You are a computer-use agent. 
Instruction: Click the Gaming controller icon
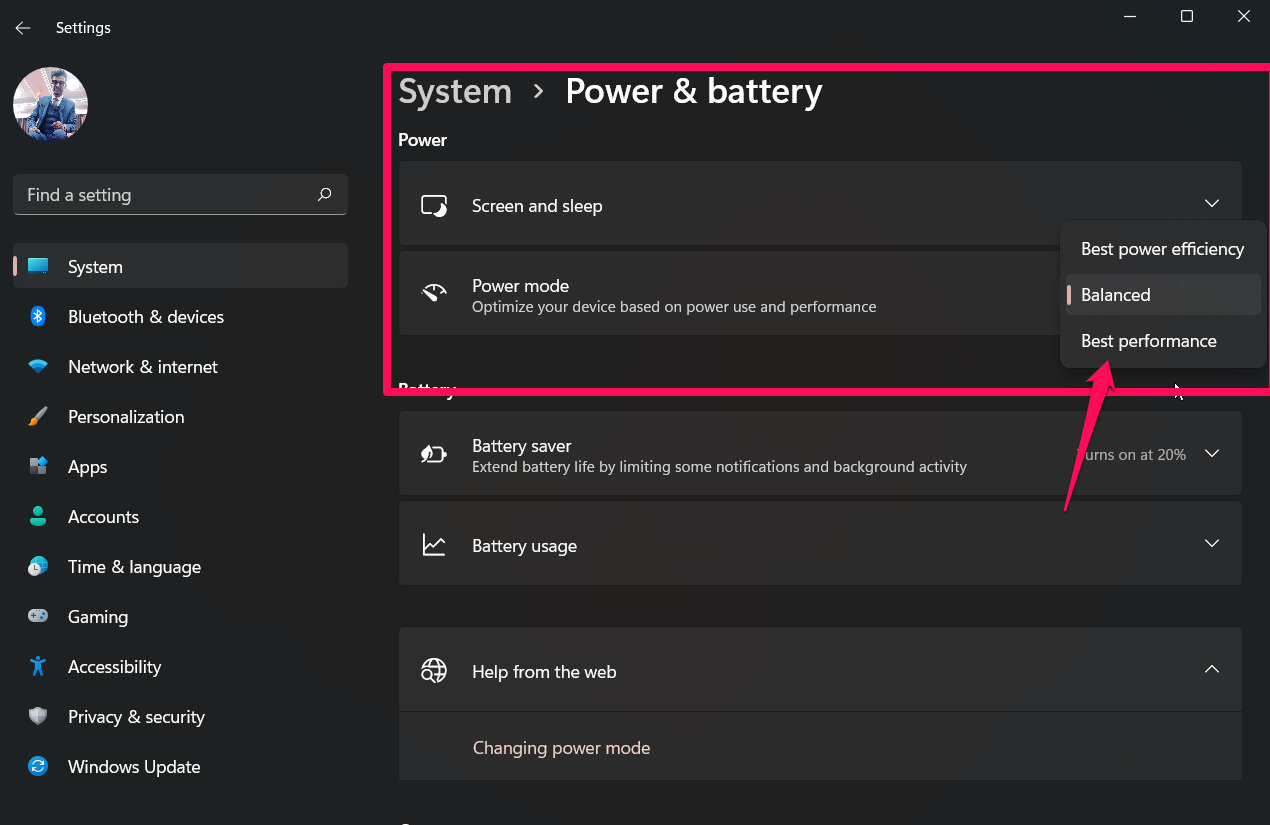pyautogui.click(x=38, y=617)
